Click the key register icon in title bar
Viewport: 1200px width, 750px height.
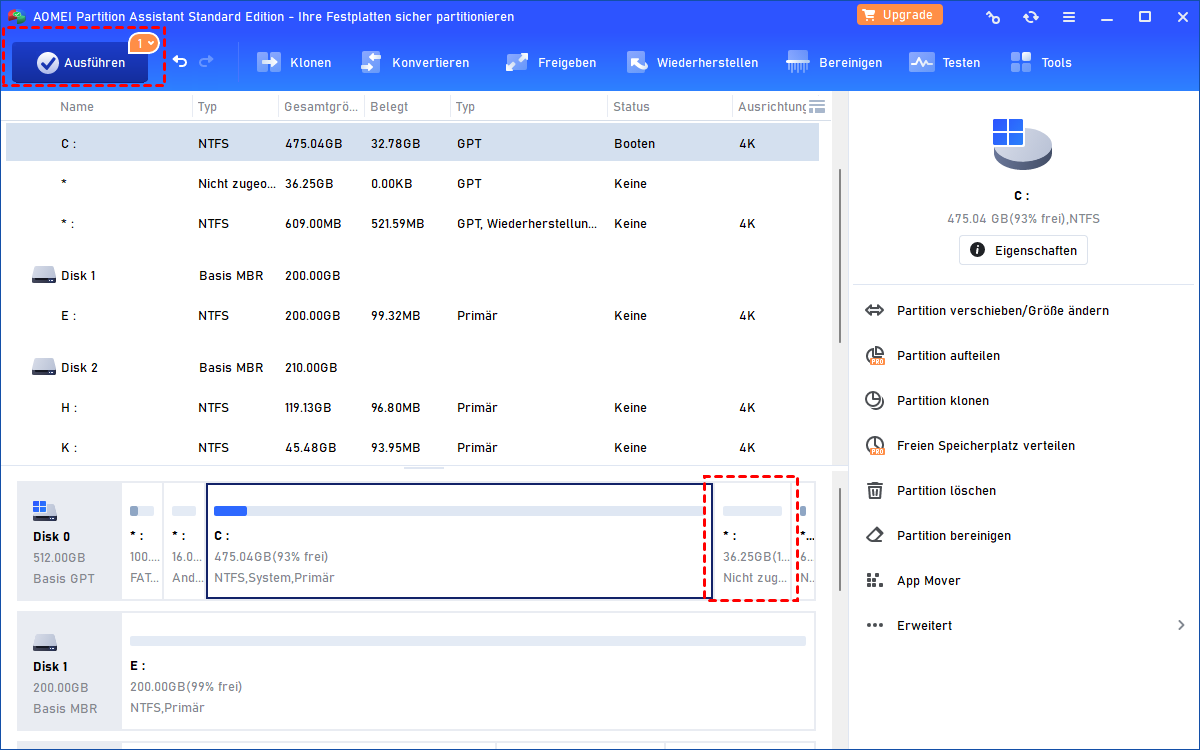993,17
